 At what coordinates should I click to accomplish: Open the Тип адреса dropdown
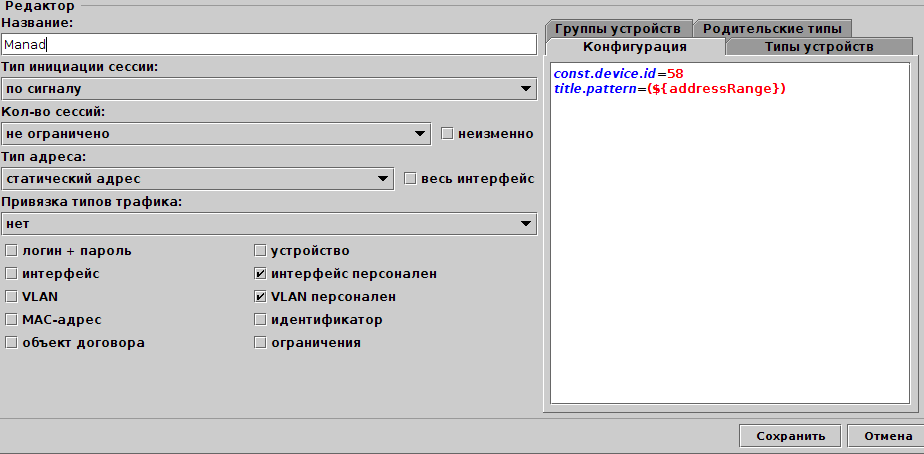tap(197, 179)
